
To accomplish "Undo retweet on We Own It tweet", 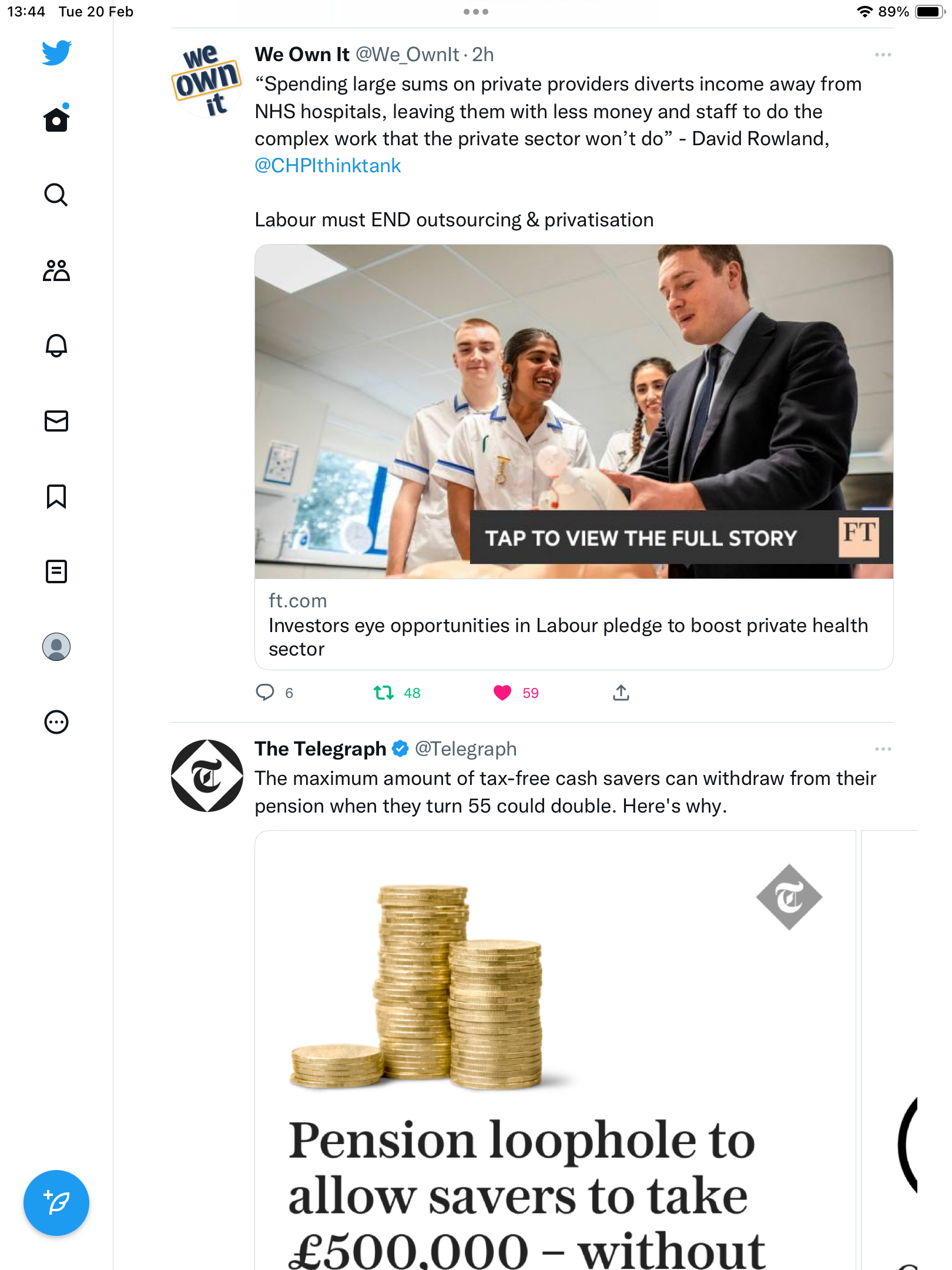I will [x=384, y=693].
